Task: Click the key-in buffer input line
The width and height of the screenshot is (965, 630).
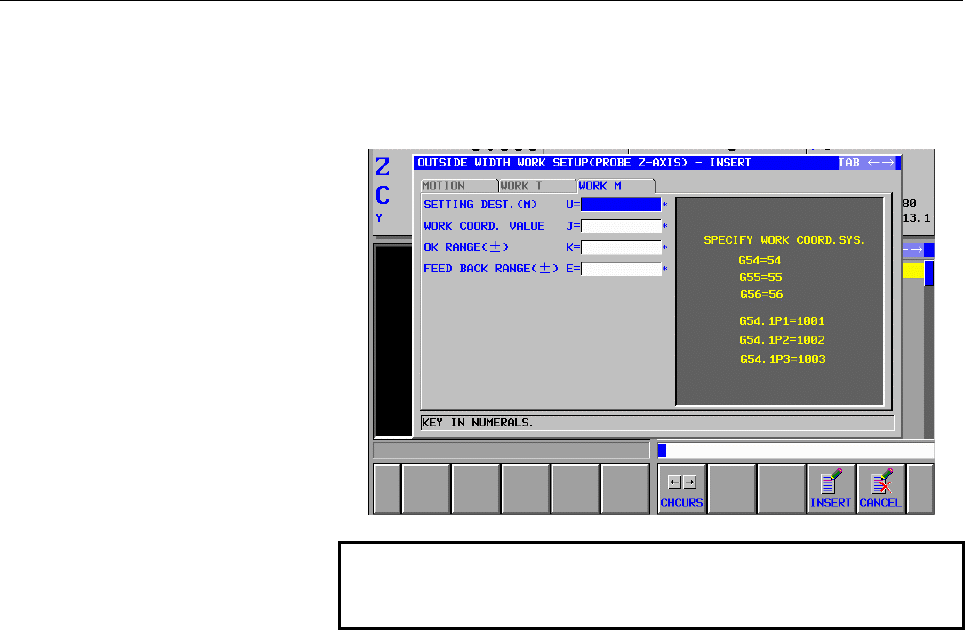Action: [796, 450]
